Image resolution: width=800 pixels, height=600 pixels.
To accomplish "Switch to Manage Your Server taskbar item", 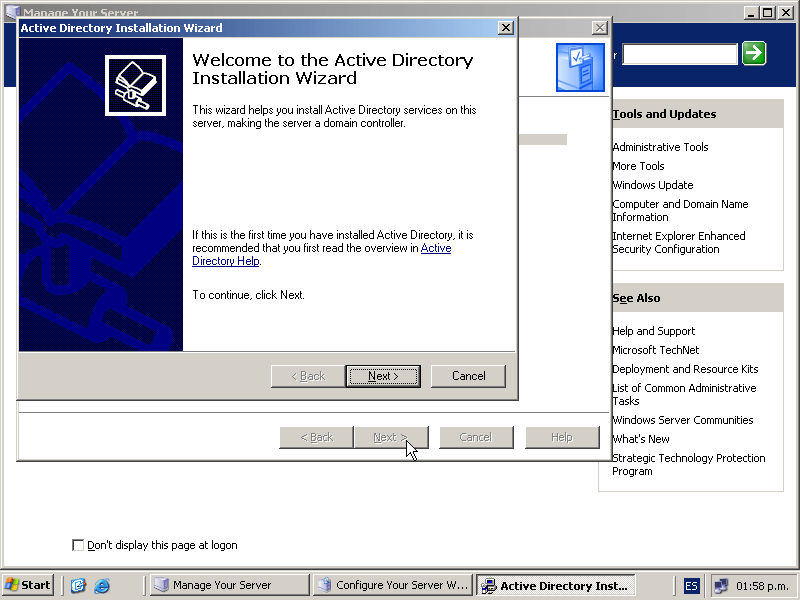I will tap(229, 585).
